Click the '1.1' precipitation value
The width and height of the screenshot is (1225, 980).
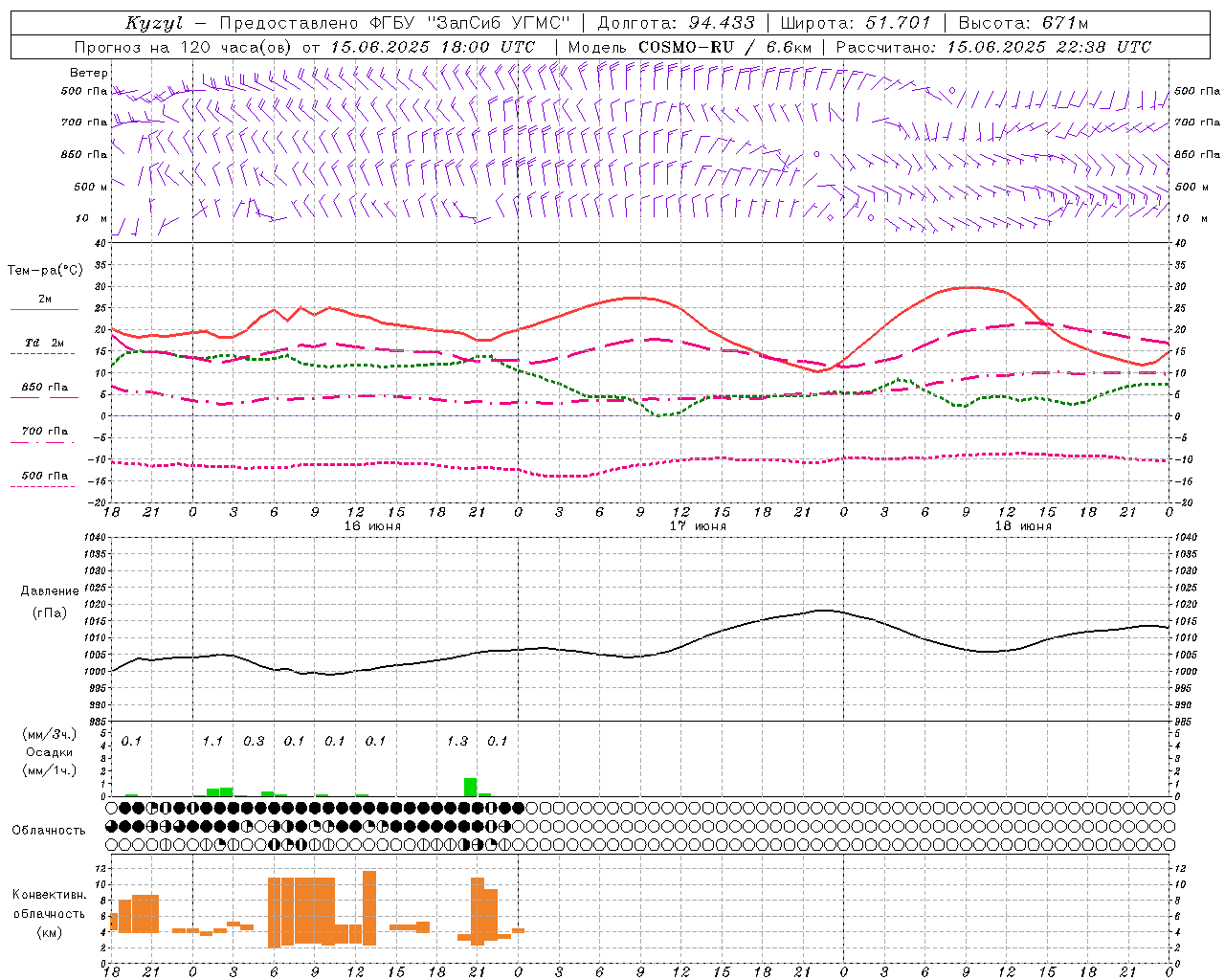click(x=212, y=741)
